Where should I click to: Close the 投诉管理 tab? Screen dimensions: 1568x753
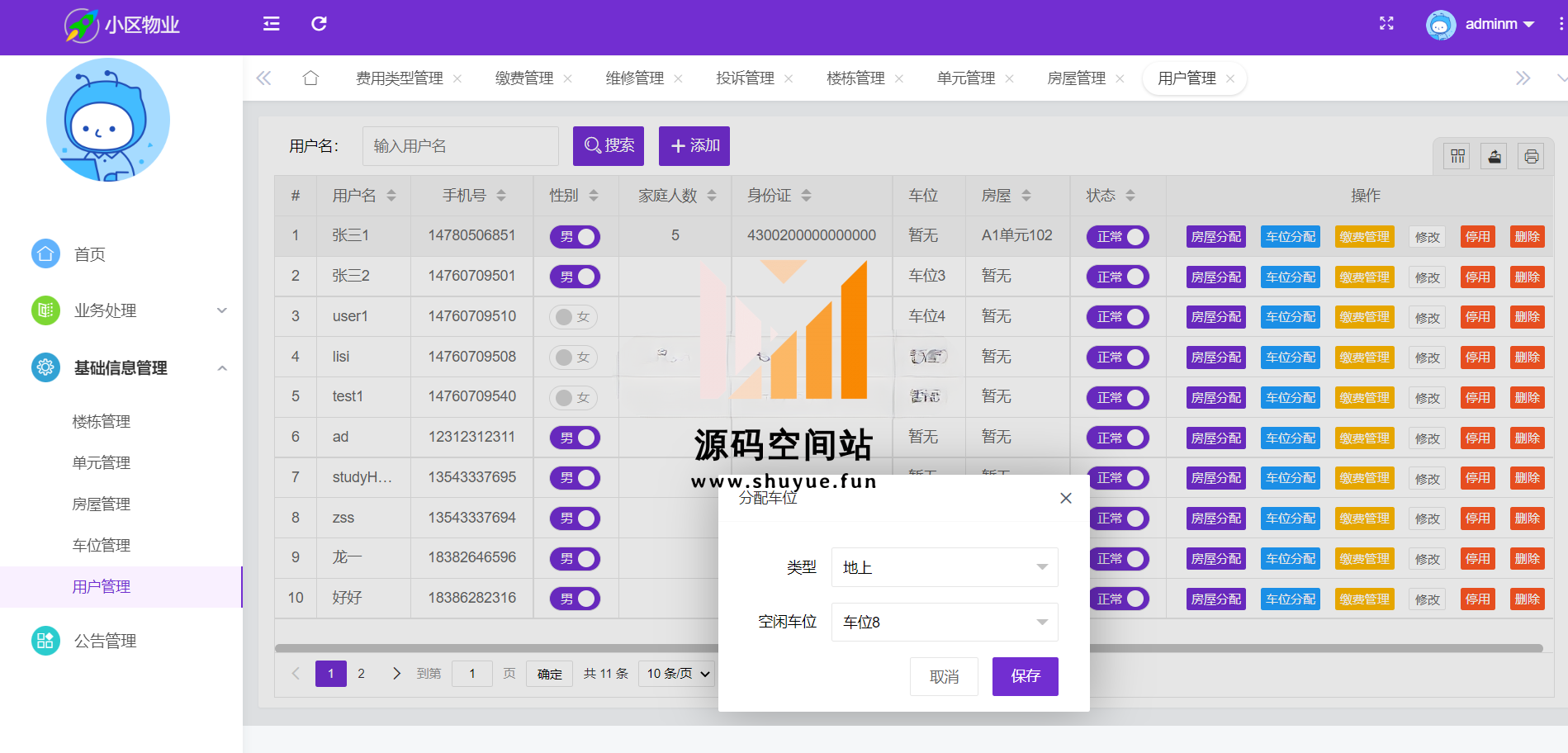[x=789, y=78]
